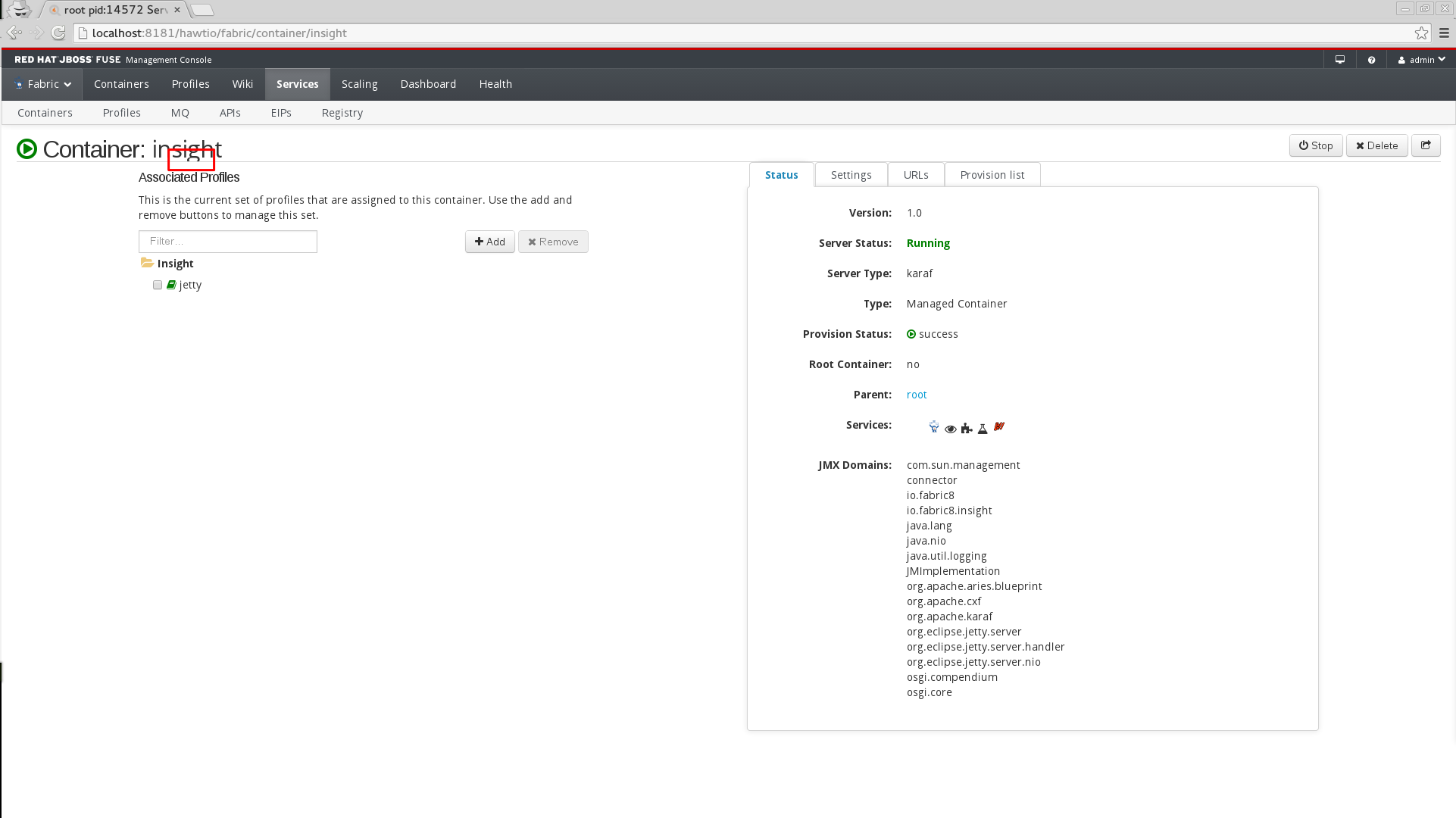Switch to the Settings tab
Viewport: 1456px width, 818px height.
(x=851, y=175)
